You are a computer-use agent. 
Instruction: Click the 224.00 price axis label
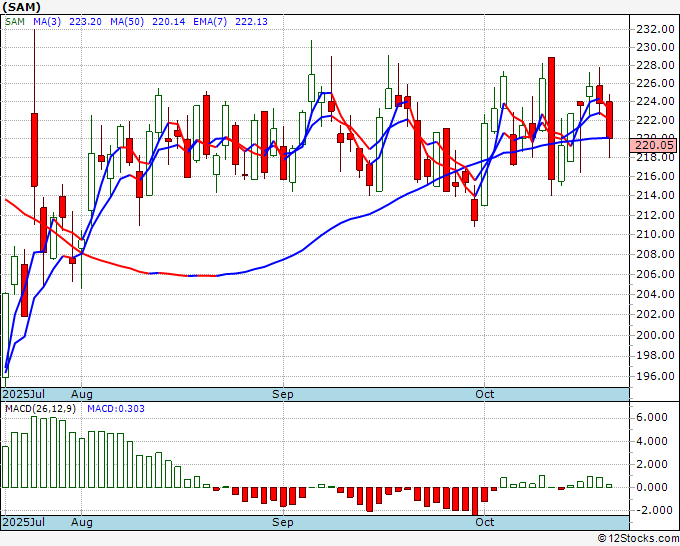(655, 101)
